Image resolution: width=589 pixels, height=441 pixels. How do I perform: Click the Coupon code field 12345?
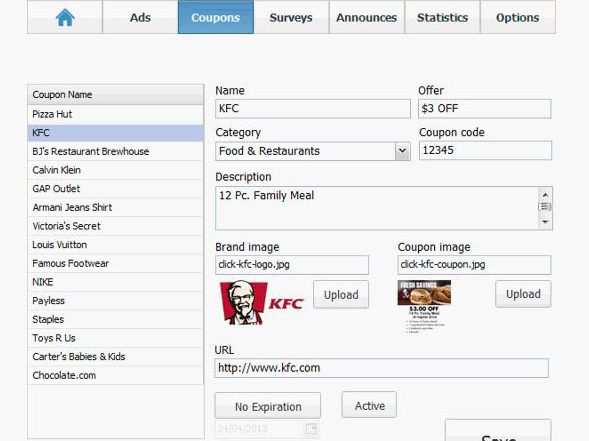click(485, 150)
